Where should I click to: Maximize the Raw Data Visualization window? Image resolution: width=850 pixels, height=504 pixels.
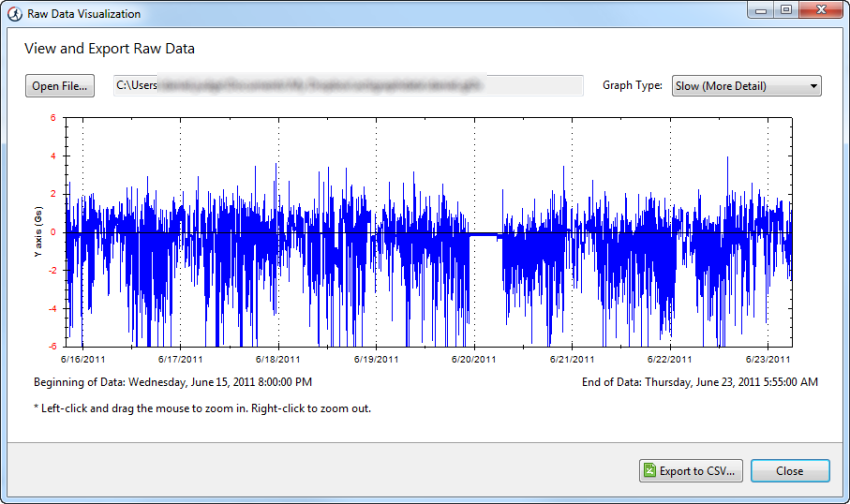pos(786,11)
